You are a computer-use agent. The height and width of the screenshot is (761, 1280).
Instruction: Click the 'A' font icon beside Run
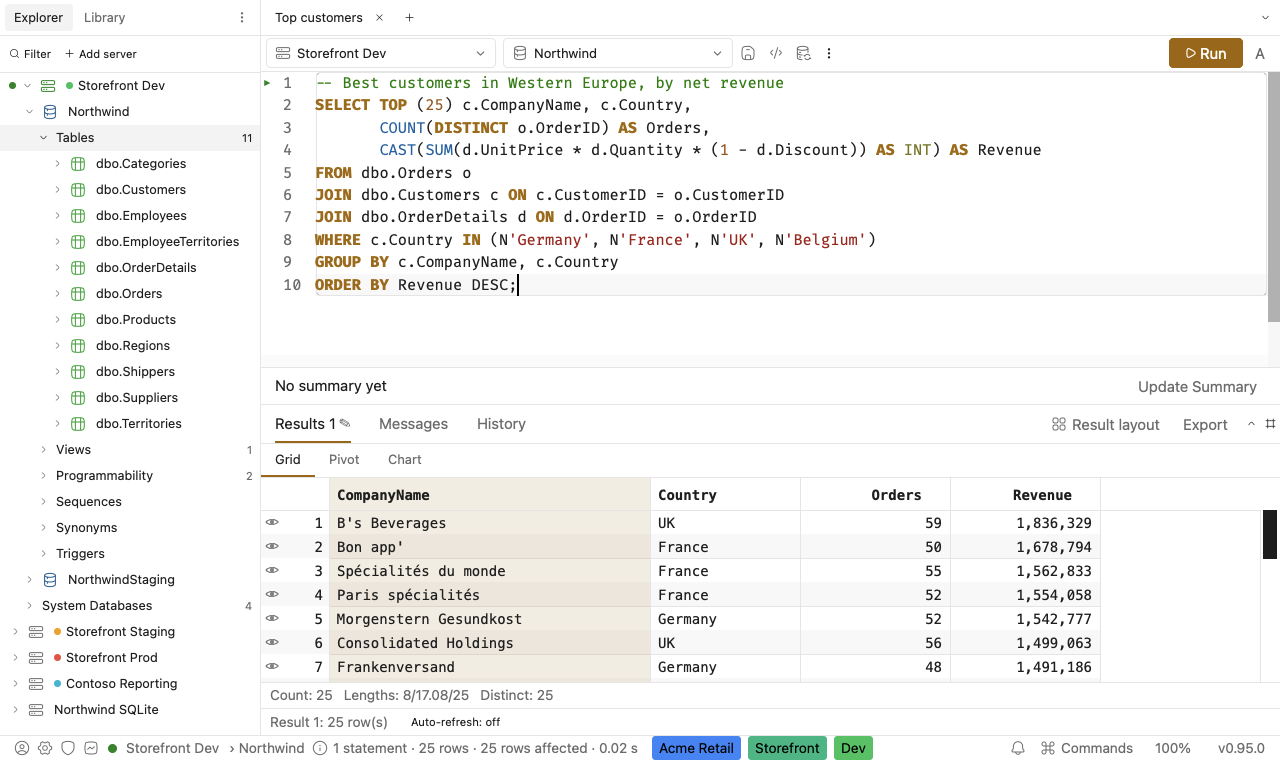[1260, 53]
